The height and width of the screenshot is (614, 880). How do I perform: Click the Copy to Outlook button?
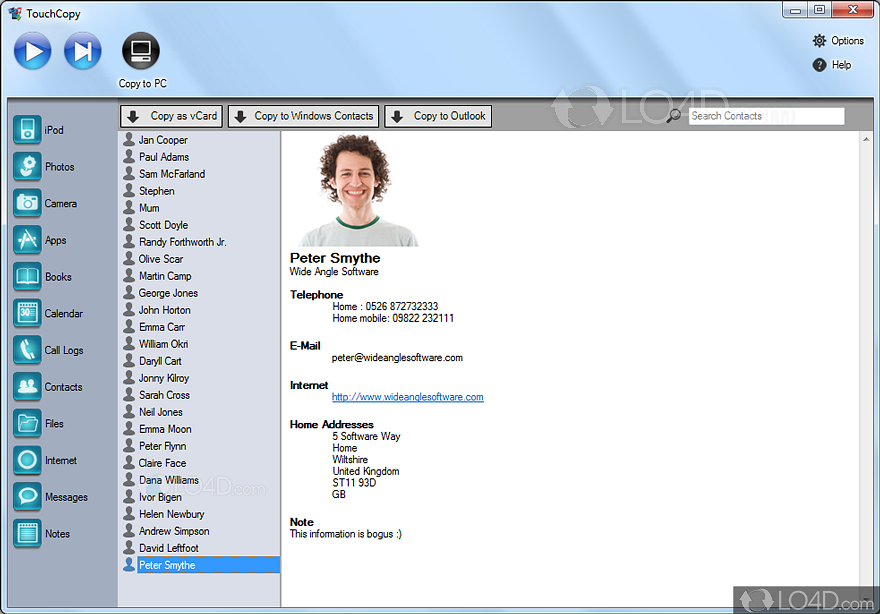coord(439,116)
